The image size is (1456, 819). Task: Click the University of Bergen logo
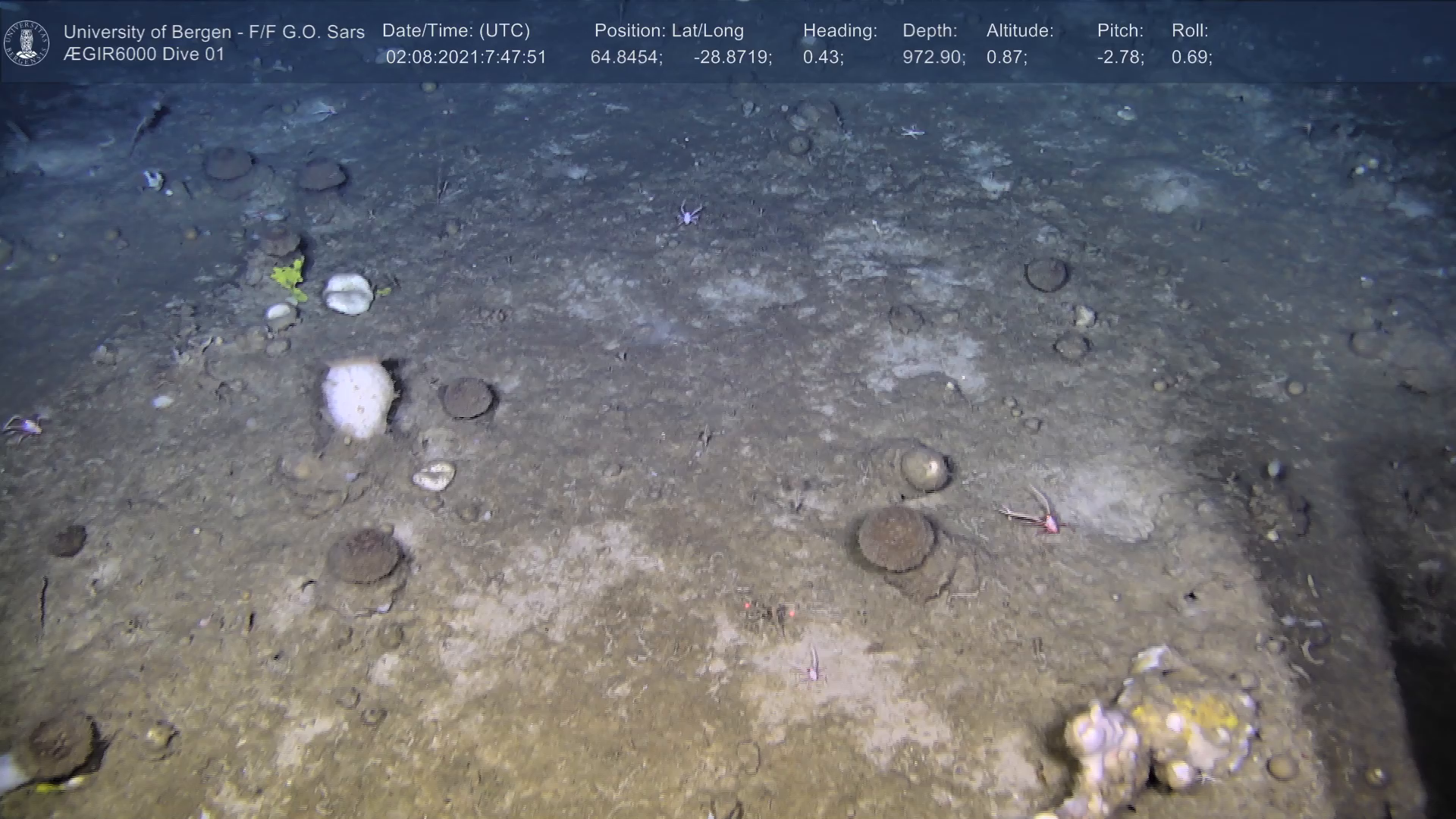(27, 43)
